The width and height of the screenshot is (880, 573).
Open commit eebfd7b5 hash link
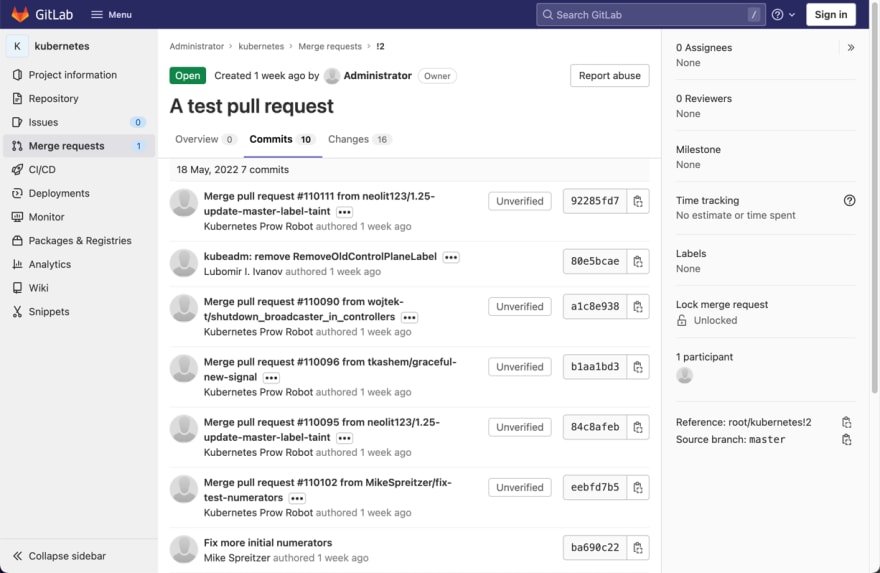point(595,487)
